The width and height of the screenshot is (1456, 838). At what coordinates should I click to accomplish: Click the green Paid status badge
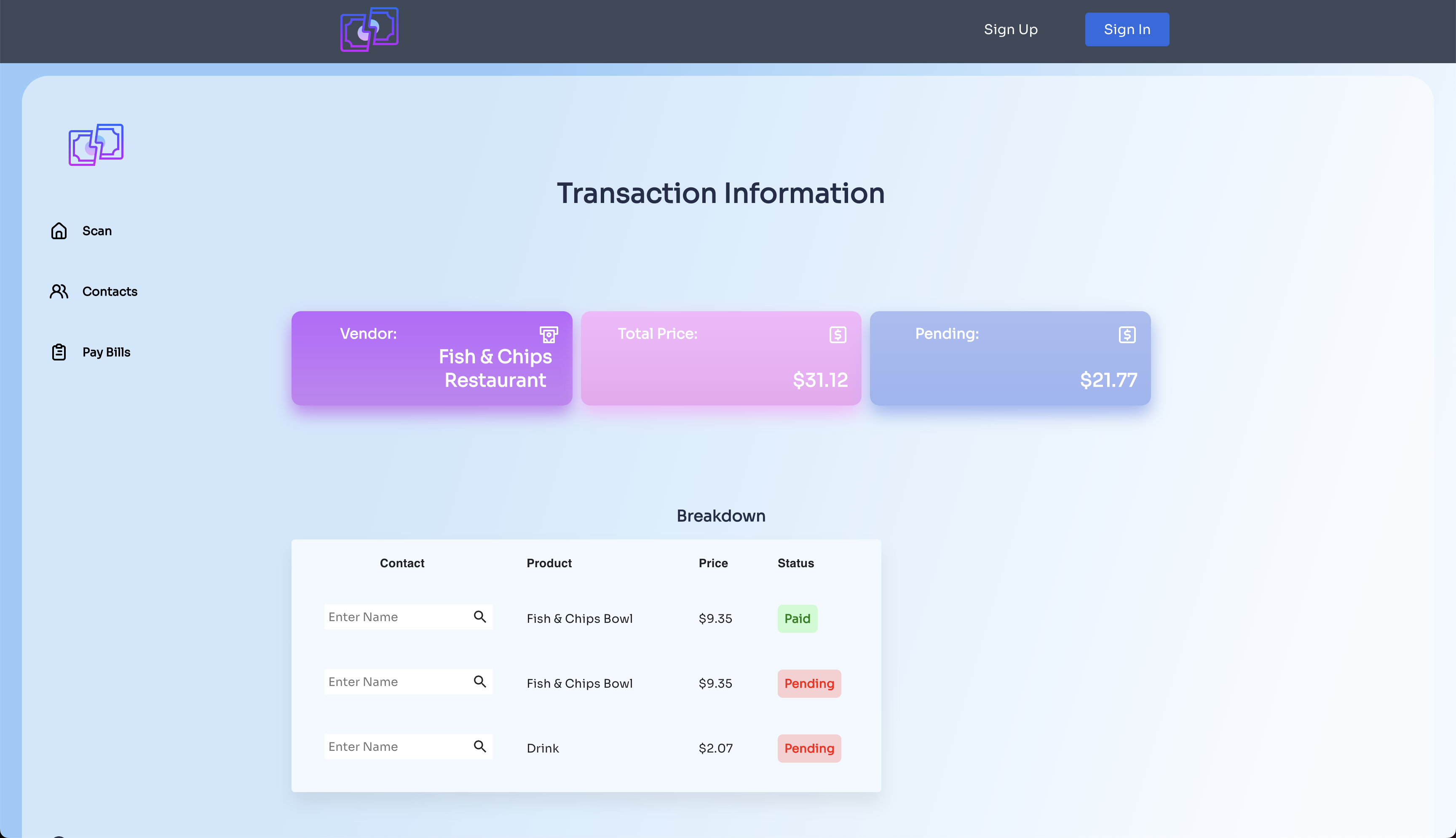(x=797, y=619)
